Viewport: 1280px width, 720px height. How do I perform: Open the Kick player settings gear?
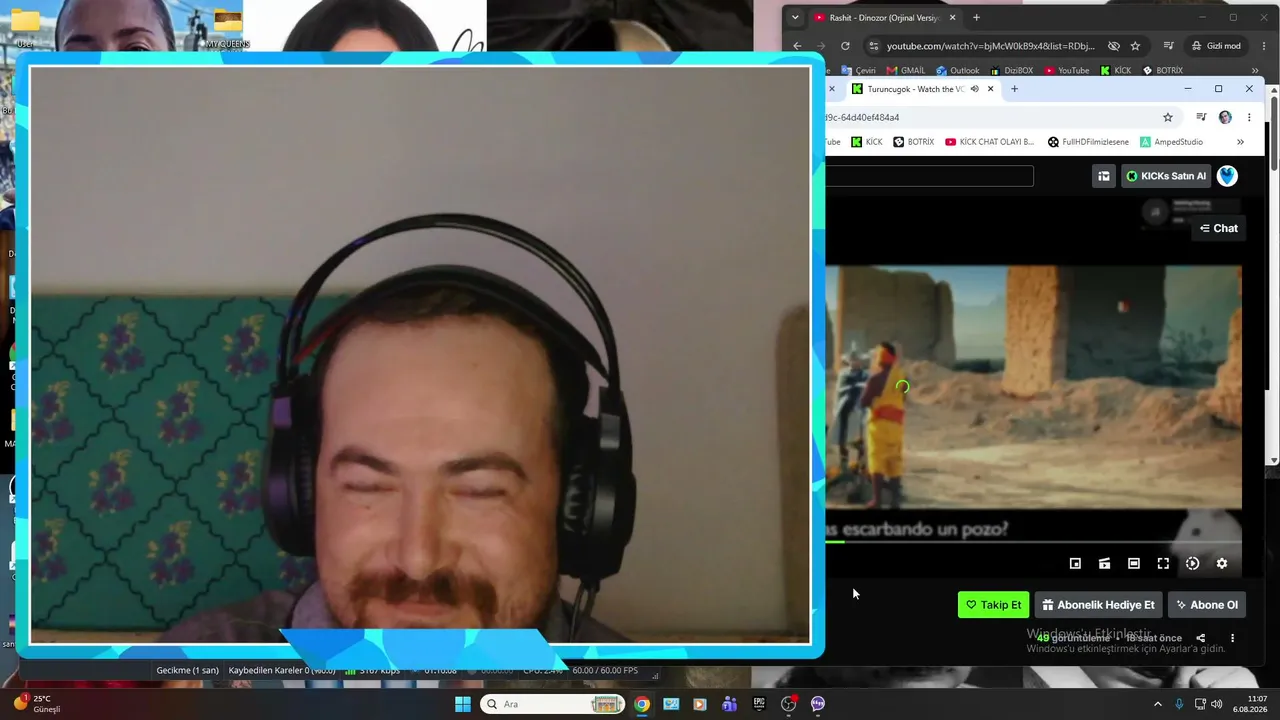pos(1221,563)
